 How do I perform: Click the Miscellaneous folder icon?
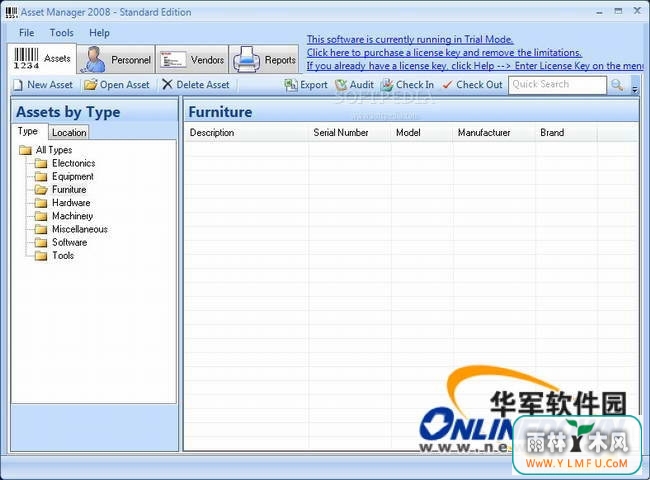(x=41, y=229)
